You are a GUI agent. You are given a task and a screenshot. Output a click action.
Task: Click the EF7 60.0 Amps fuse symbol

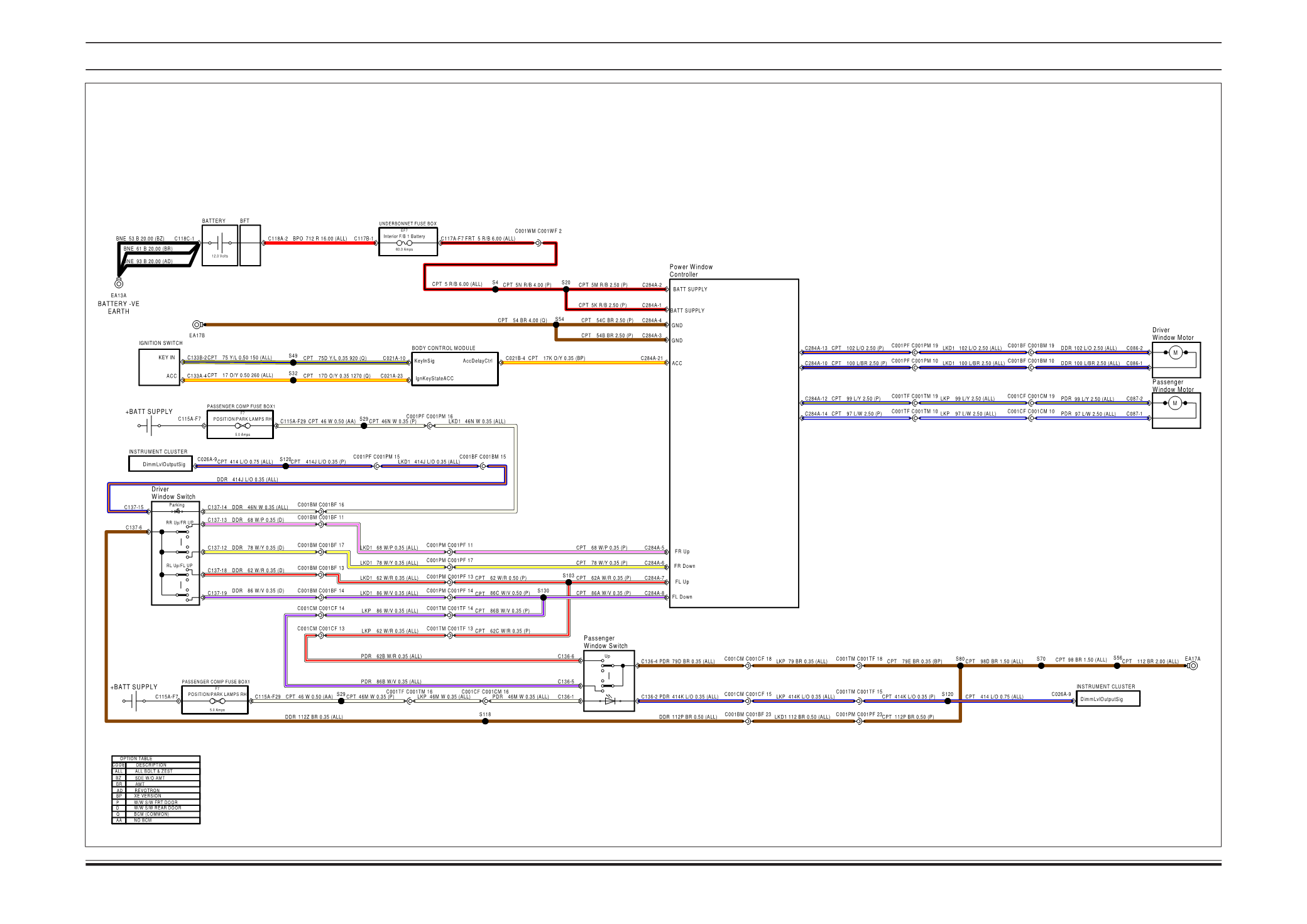click(x=404, y=243)
